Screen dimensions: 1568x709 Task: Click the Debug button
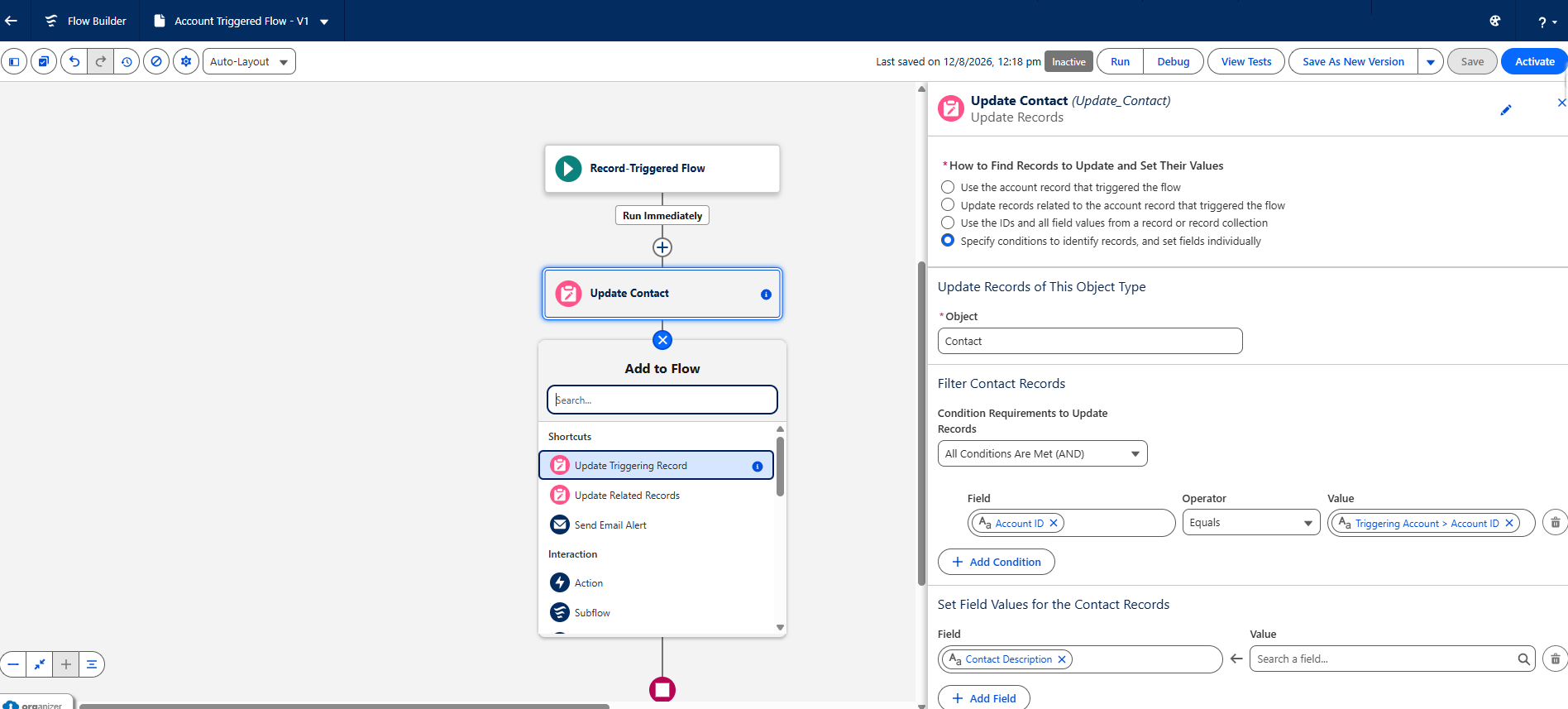click(1174, 62)
